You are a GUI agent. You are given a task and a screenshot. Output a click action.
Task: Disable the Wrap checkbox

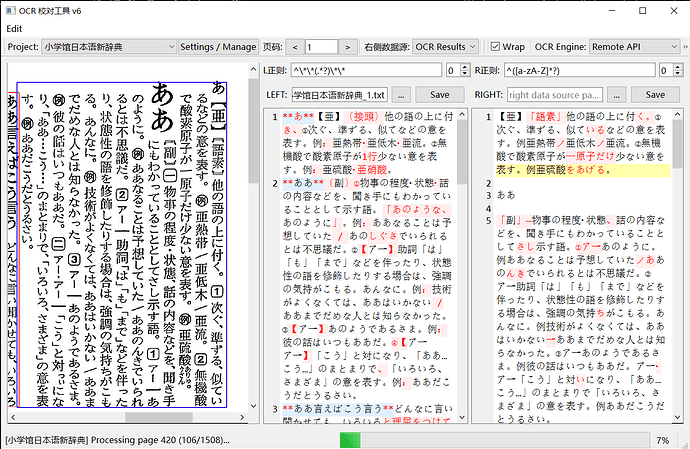click(495, 47)
